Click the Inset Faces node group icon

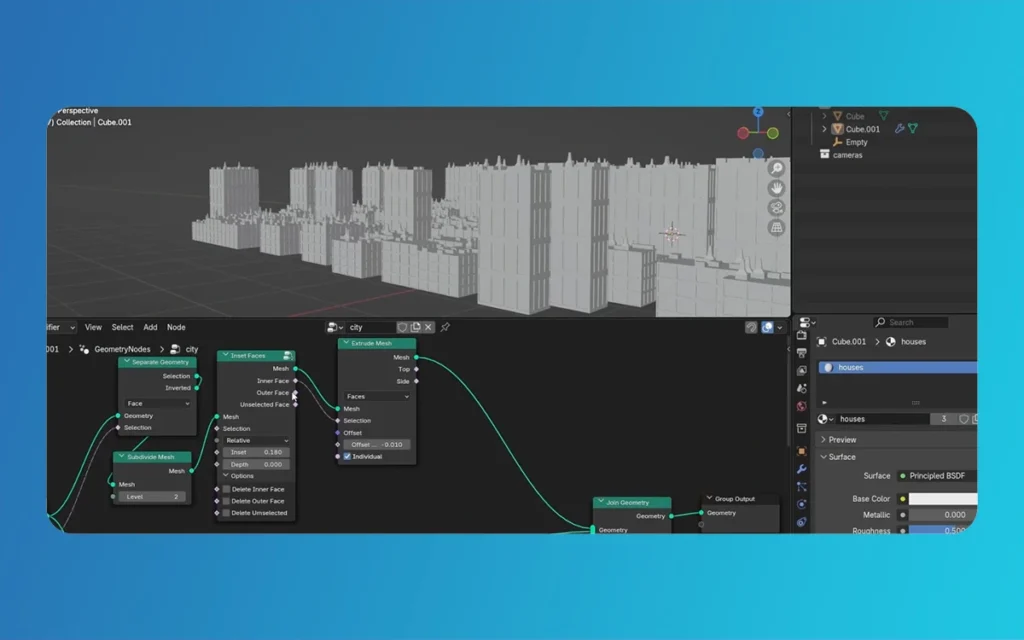coord(287,355)
